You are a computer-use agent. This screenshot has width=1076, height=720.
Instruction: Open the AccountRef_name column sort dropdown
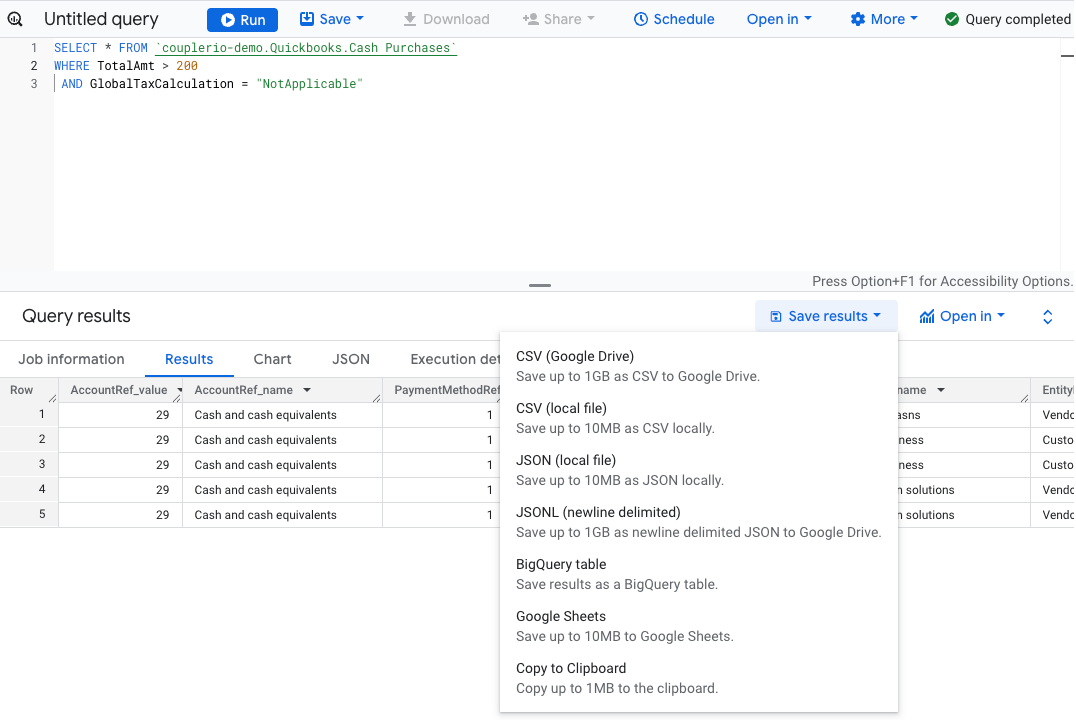click(x=308, y=390)
